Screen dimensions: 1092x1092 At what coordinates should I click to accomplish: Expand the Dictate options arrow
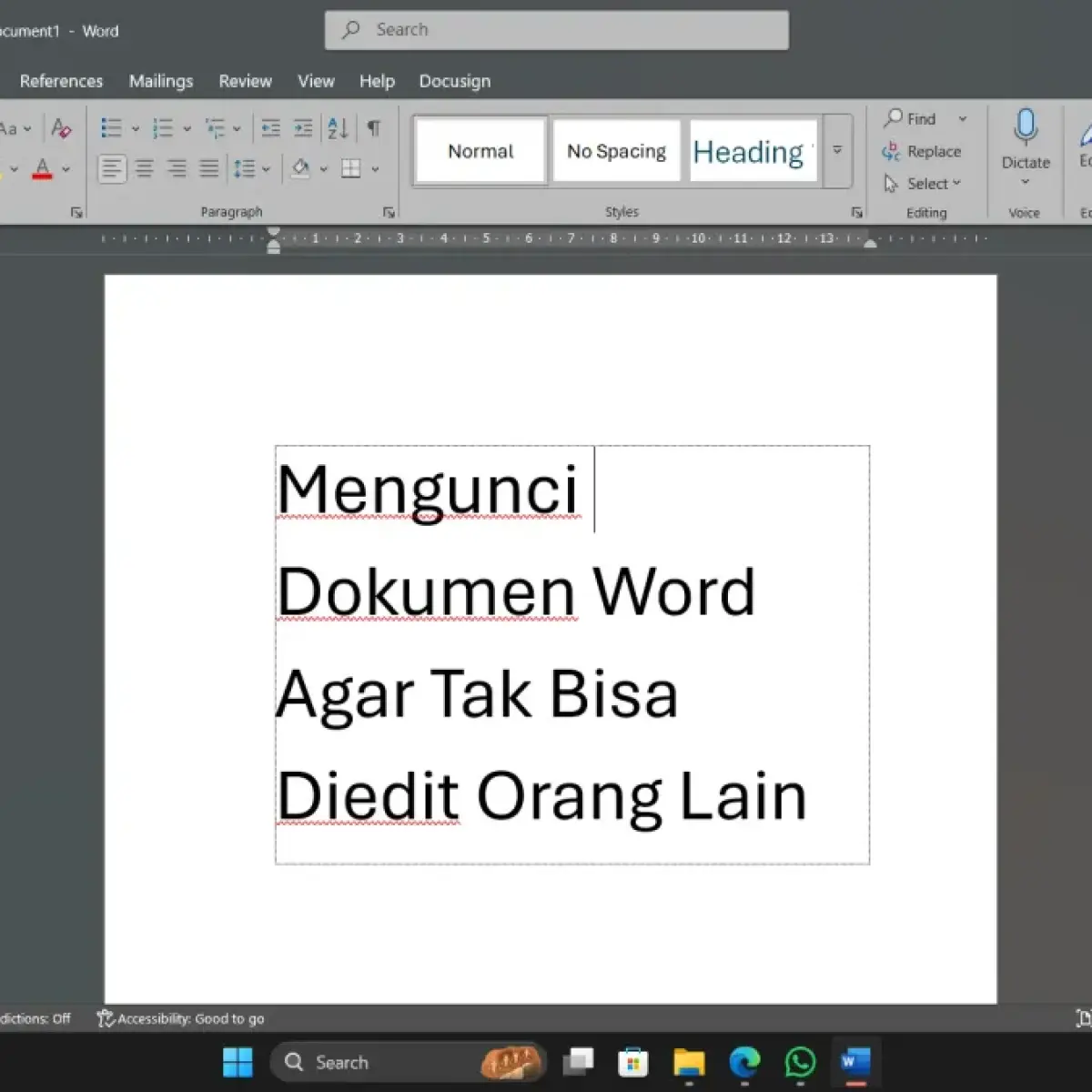[x=1026, y=183]
